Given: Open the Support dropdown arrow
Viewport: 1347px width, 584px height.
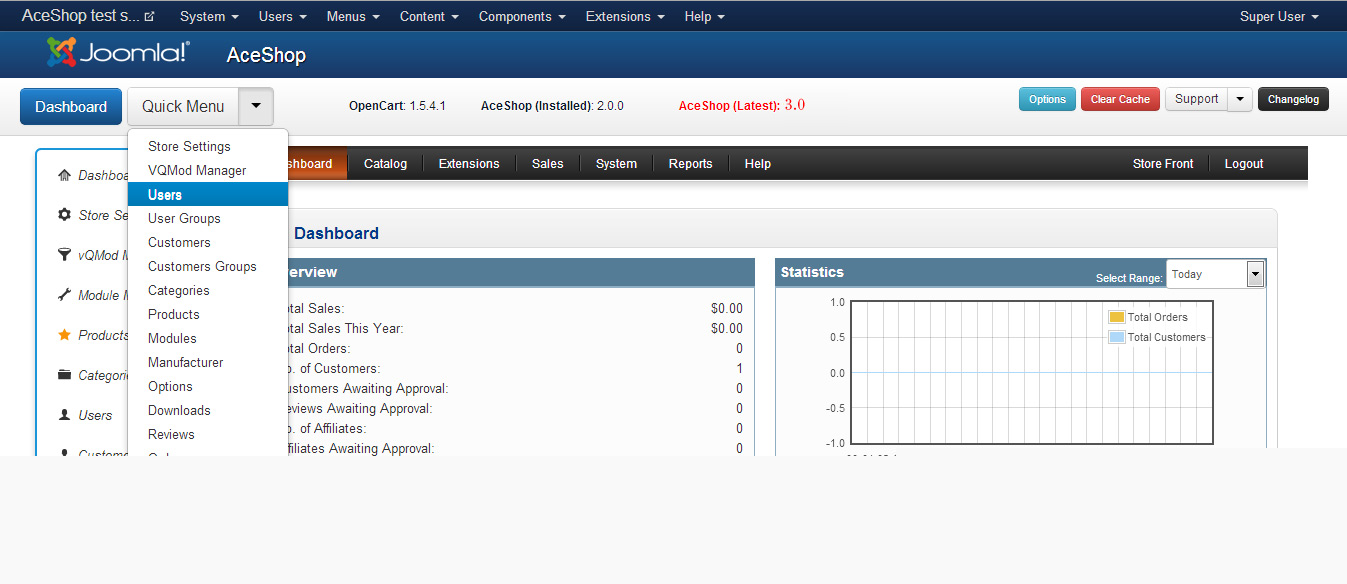Looking at the screenshot, I should pyautogui.click(x=1240, y=99).
